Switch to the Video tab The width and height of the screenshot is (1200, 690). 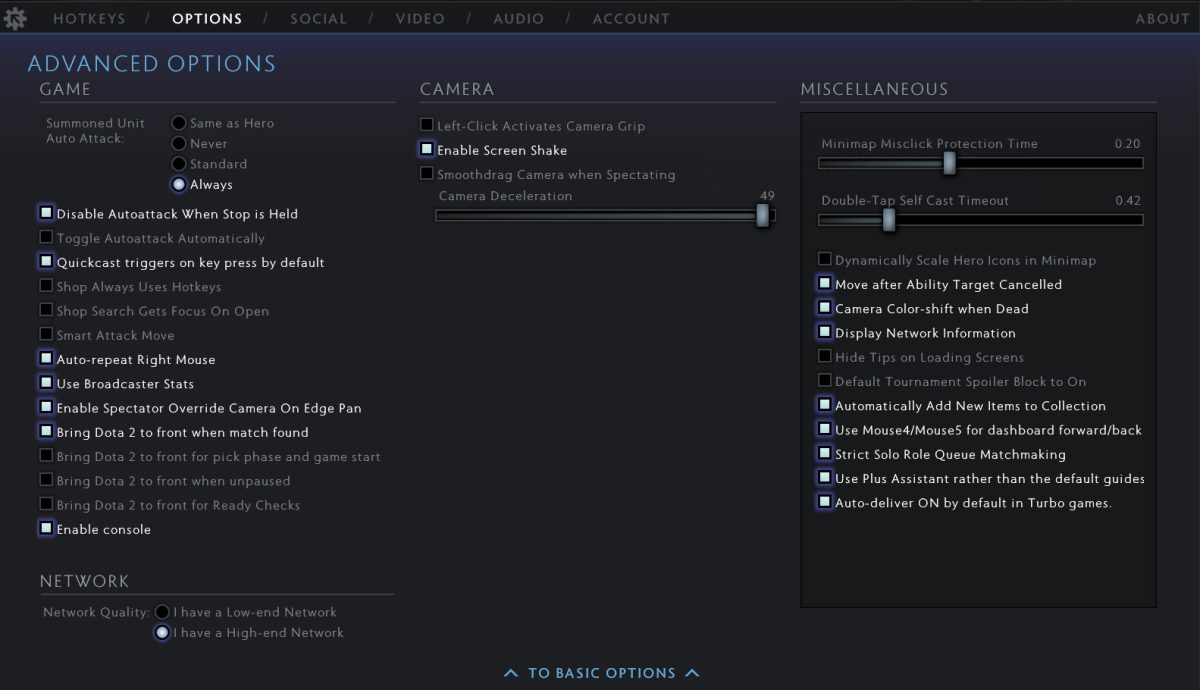(x=420, y=18)
